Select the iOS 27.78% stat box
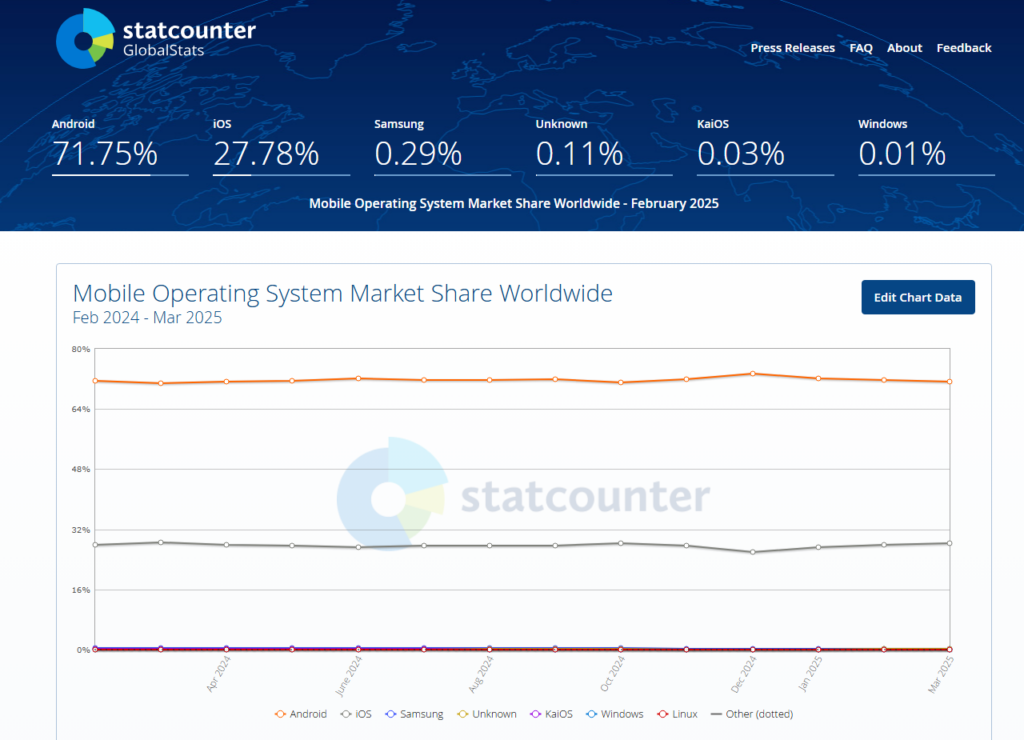 click(x=281, y=146)
